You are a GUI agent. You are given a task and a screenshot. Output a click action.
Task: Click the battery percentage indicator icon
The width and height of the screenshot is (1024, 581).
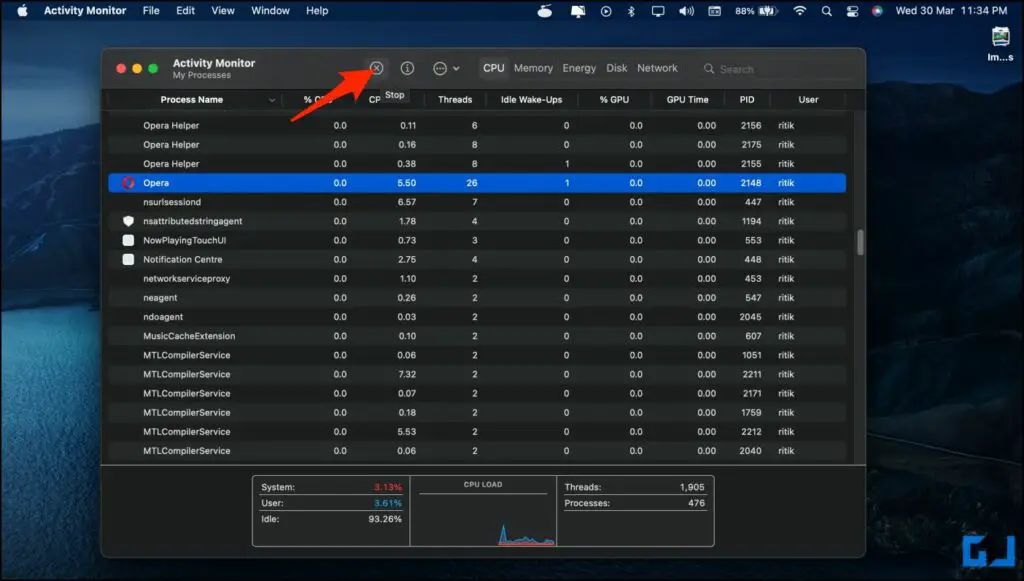pos(750,11)
